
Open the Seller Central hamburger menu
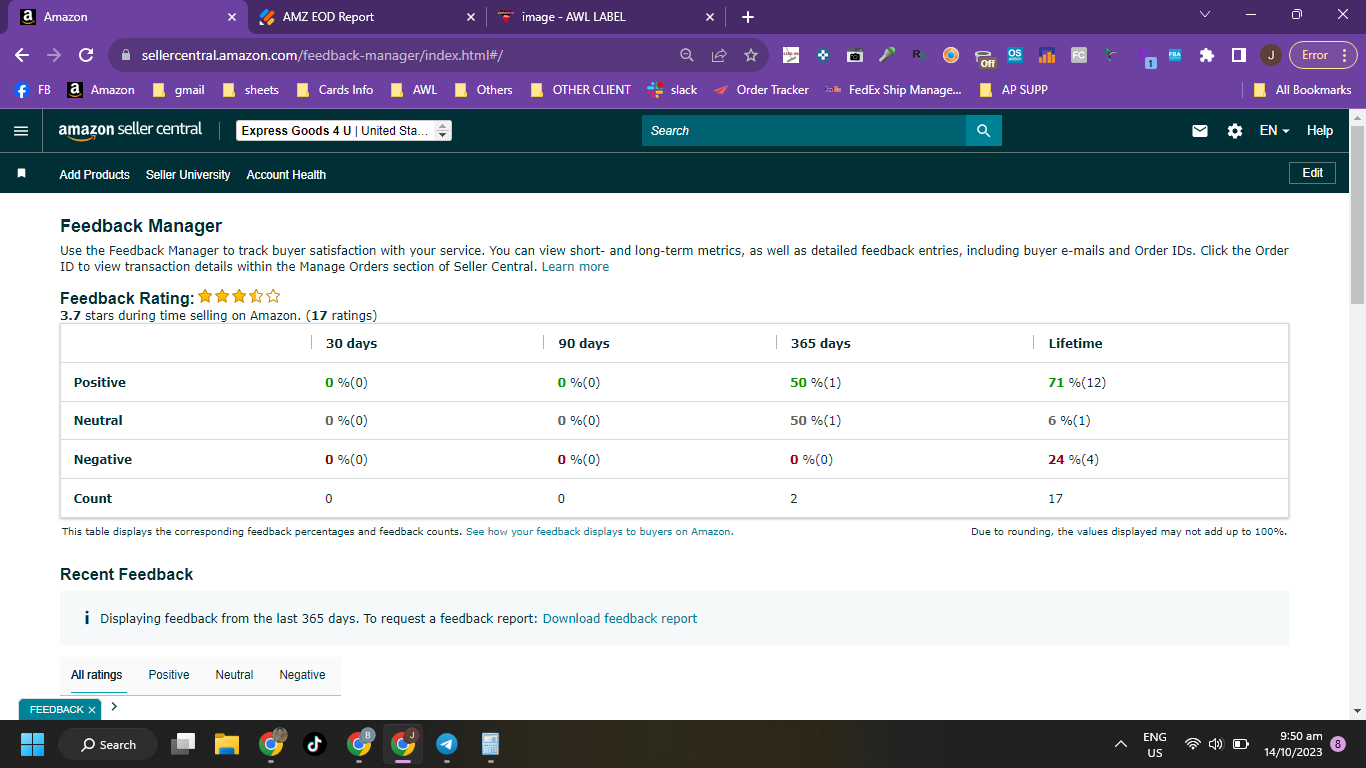22,131
